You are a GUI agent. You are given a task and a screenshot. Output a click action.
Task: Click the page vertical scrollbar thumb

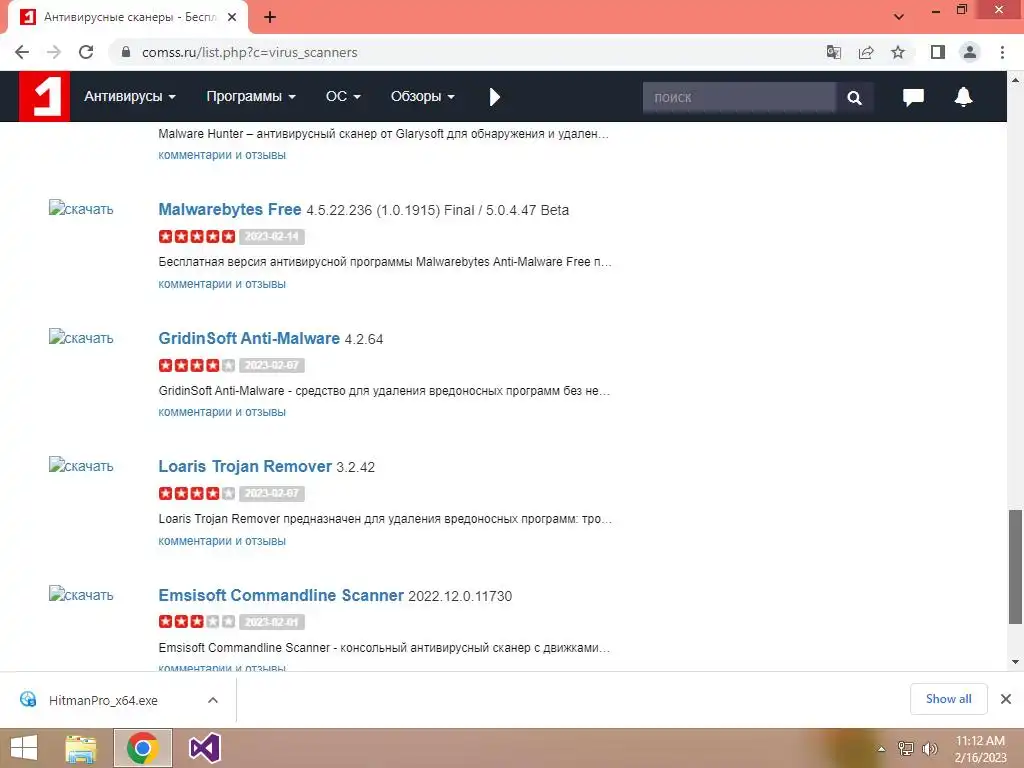coord(1015,566)
